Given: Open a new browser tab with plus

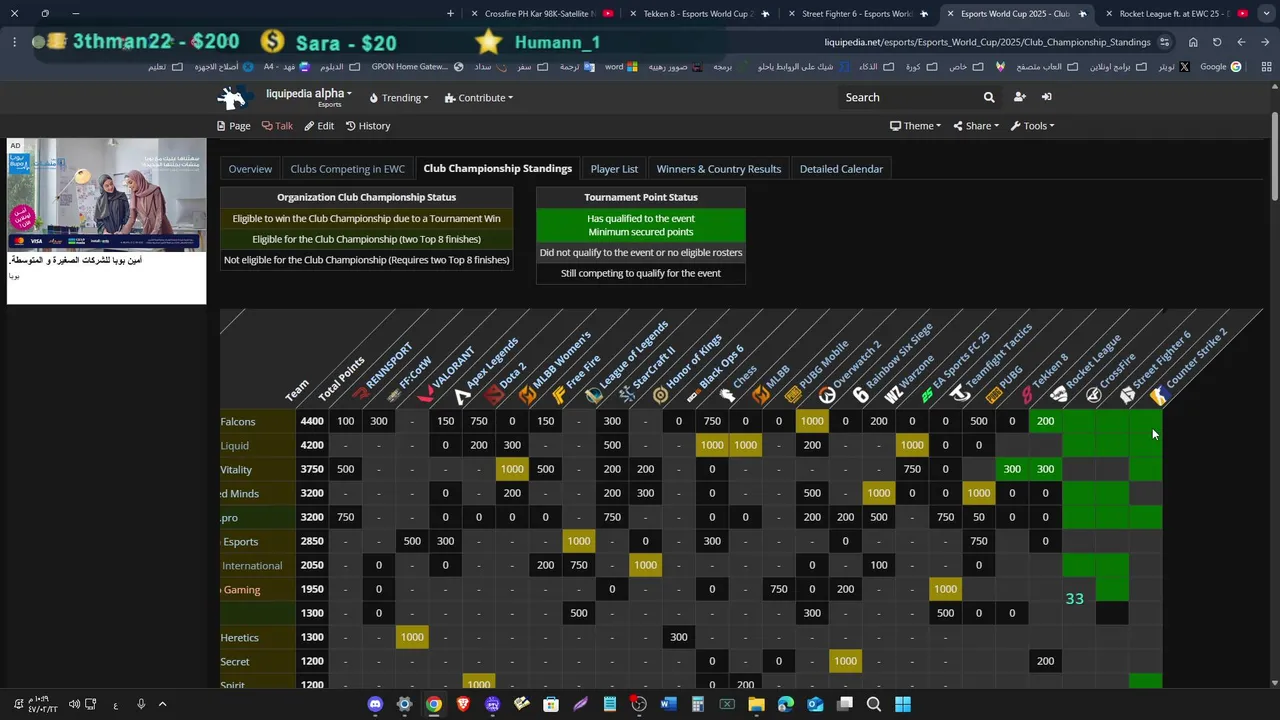Looking at the screenshot, I should [450, 14].
